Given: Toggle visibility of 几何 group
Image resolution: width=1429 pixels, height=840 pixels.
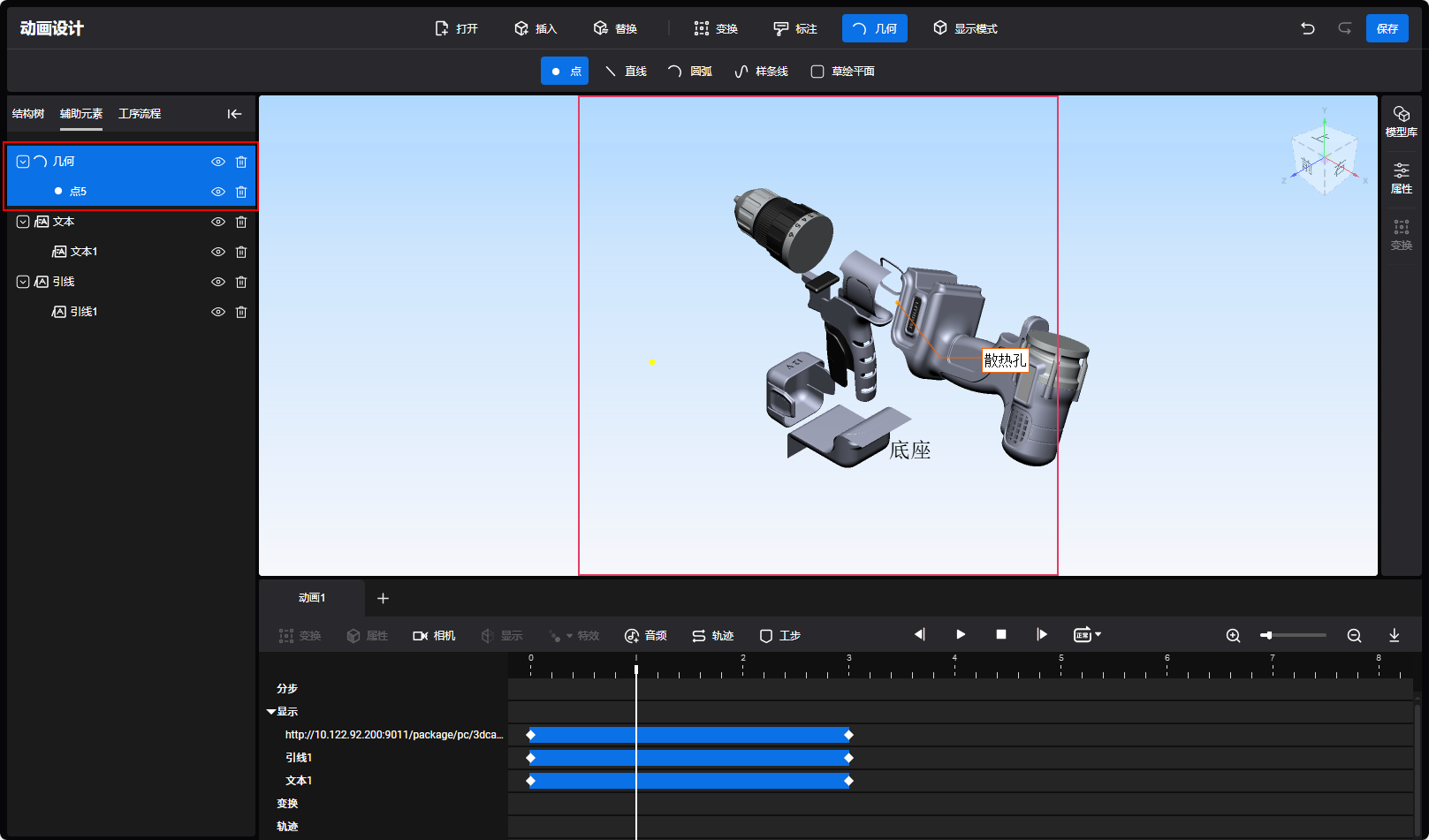Looking at the screenshot, I should [x=218, y=162].
